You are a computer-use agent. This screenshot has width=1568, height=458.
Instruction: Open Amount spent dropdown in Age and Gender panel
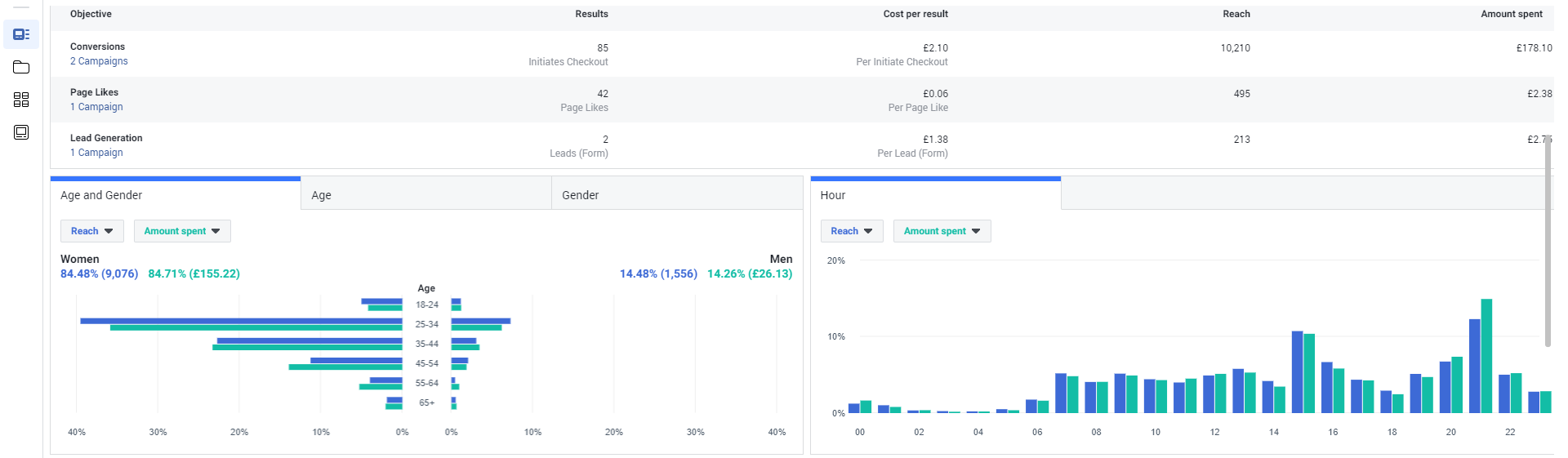tap(182, 231)
